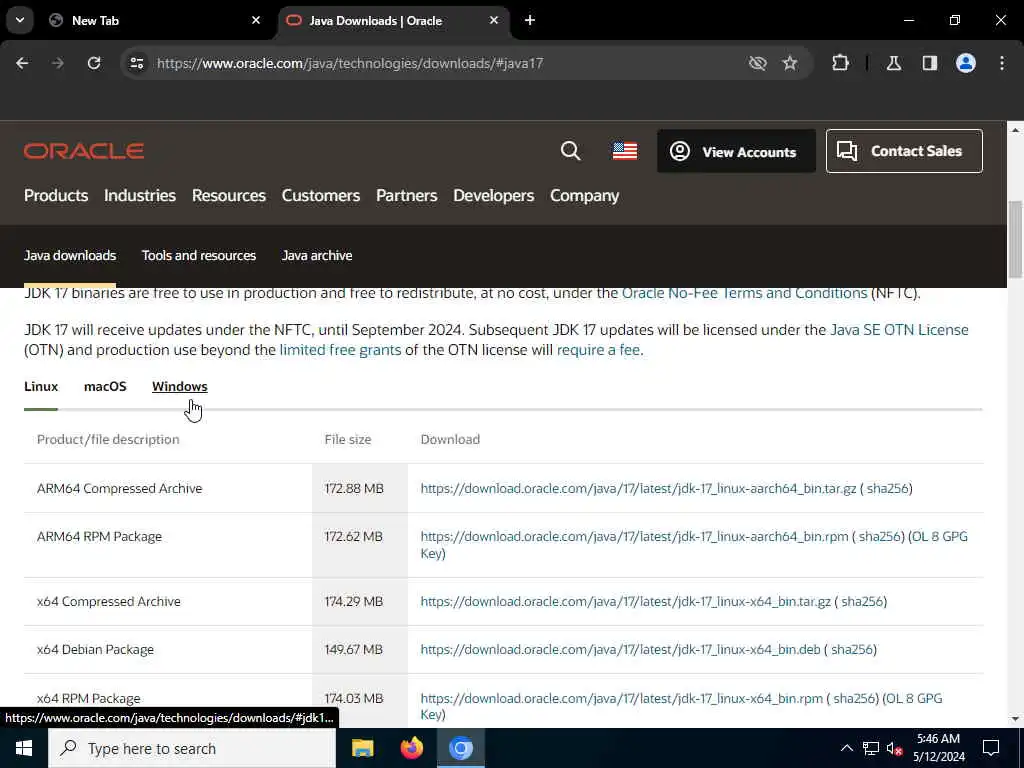Click the address bar URL field
The image size is (1024, 768).
[x=350, y=63]
